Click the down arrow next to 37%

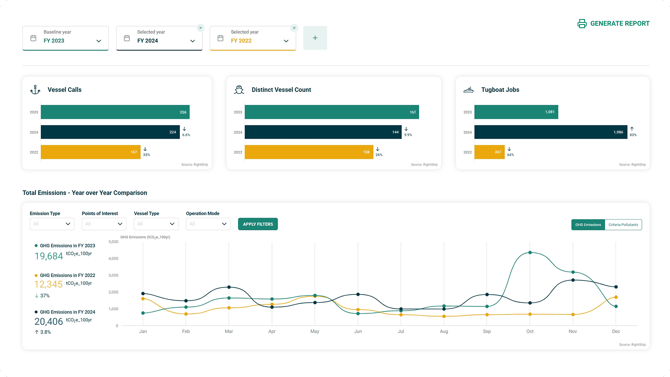(x=36, y=296)
